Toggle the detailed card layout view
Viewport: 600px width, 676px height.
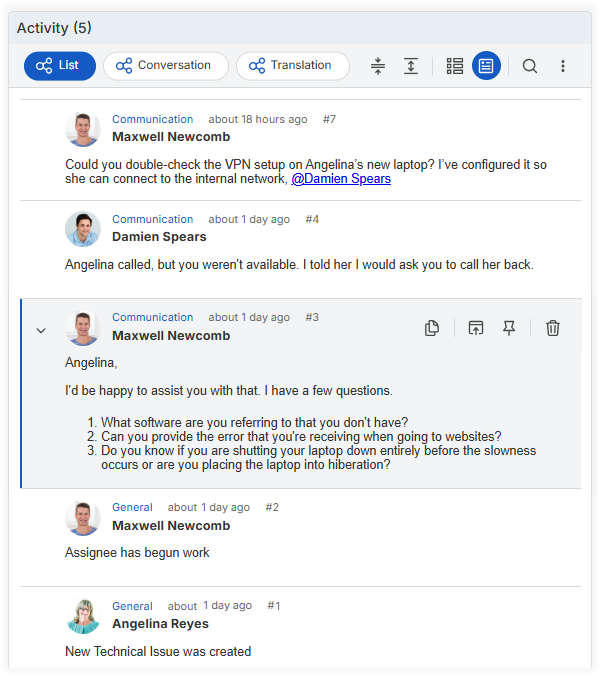coord(486,66)
